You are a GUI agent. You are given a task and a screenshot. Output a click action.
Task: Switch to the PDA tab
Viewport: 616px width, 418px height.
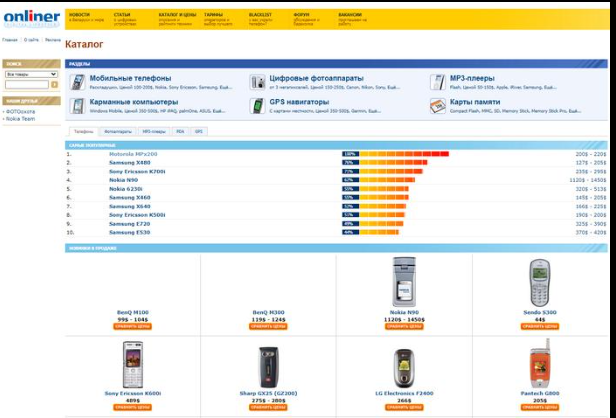(180, 132)
